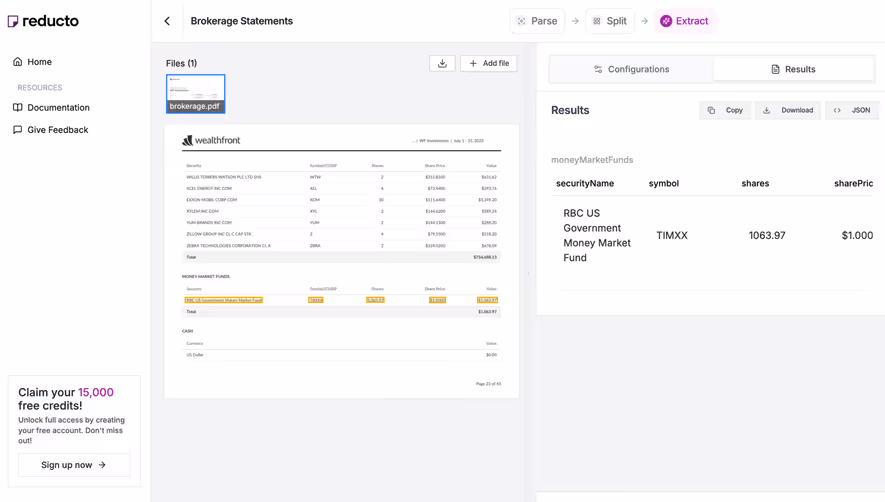Switch to the Configurations tab
Viewport: 885px width, 502px height.
click(x=631, y=69)
